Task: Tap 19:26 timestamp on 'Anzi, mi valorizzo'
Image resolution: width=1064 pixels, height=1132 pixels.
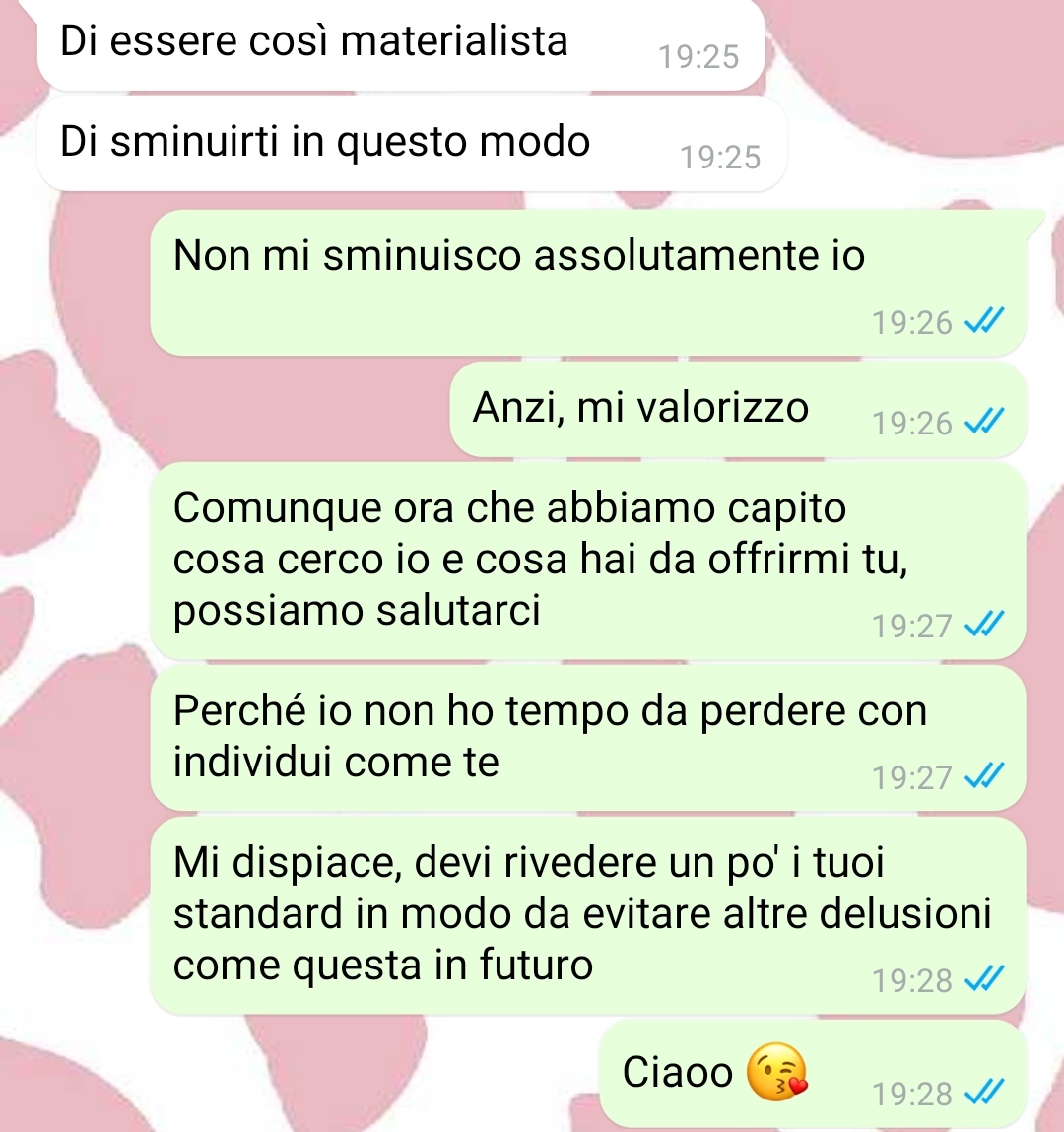Action: 912,423
